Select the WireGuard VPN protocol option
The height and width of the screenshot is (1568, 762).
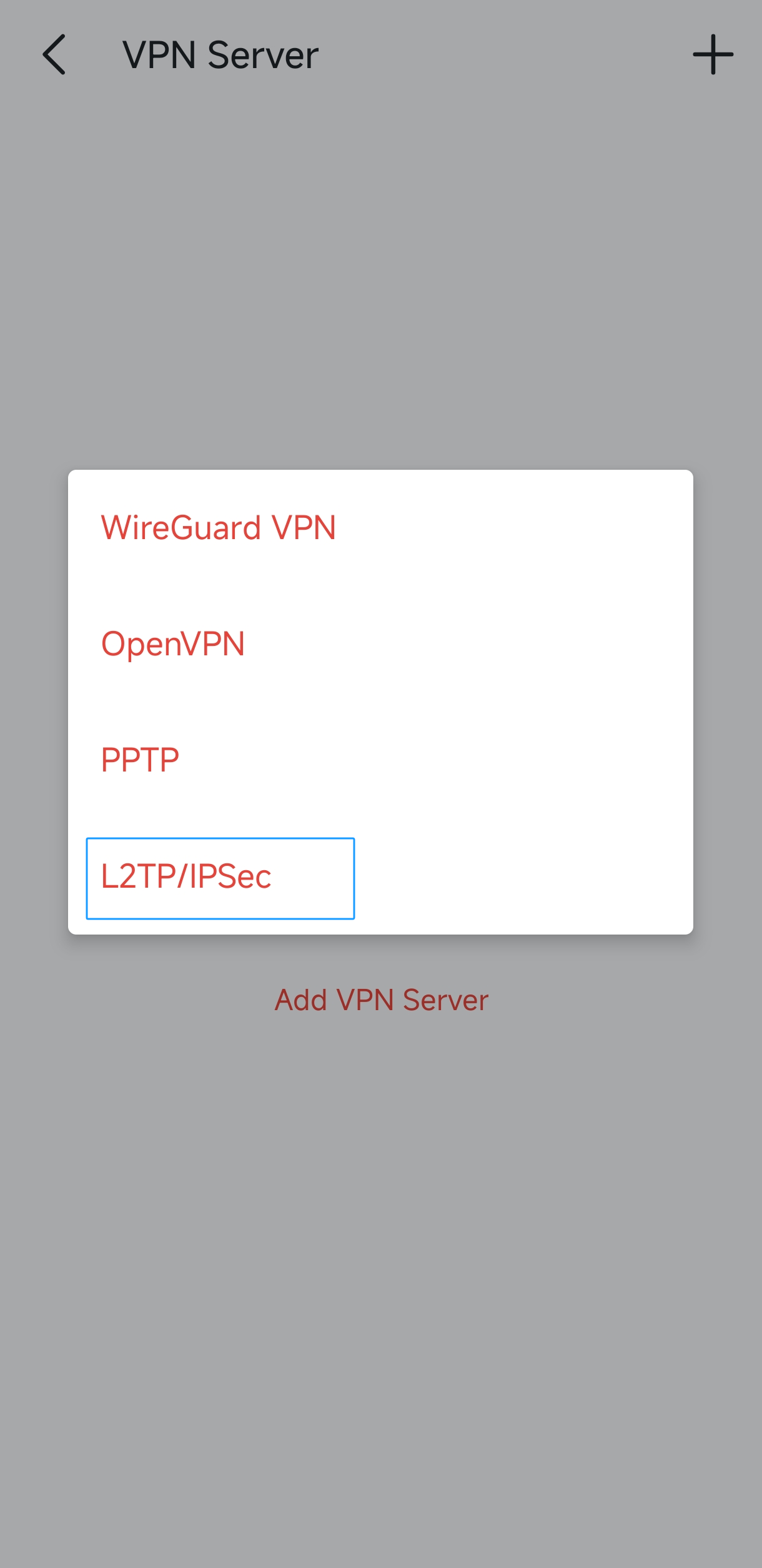click(x=219, y=528)
